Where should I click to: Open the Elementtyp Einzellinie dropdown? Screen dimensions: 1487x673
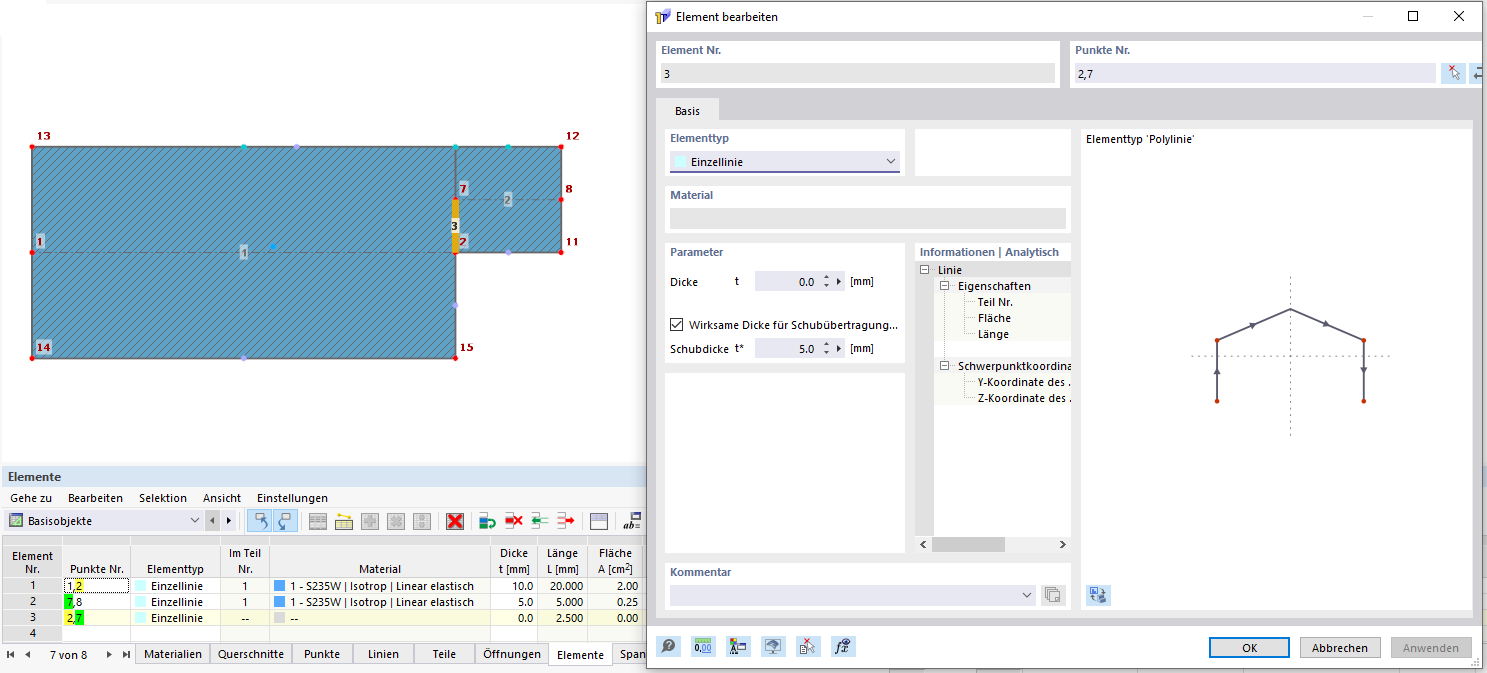coord(785,162)
